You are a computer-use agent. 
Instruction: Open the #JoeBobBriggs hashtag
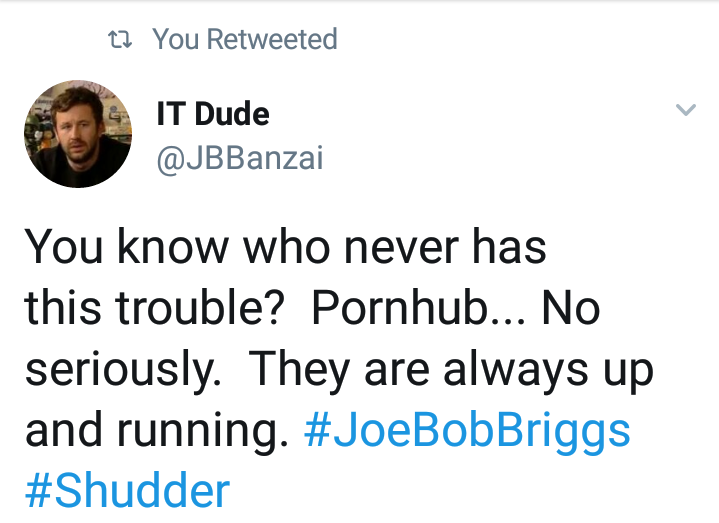[x=467, y=431]
